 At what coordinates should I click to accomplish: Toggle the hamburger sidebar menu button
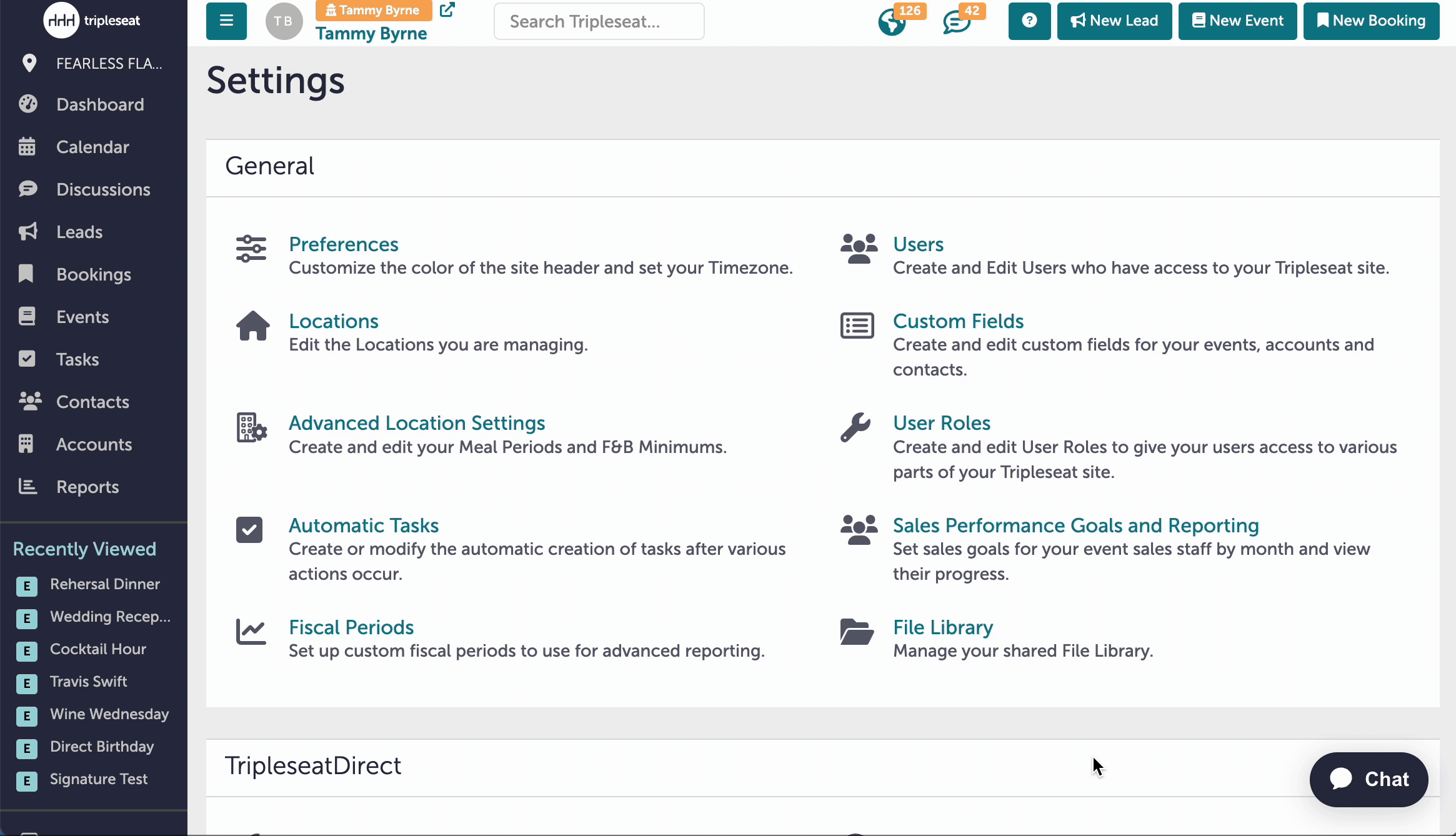226,21
